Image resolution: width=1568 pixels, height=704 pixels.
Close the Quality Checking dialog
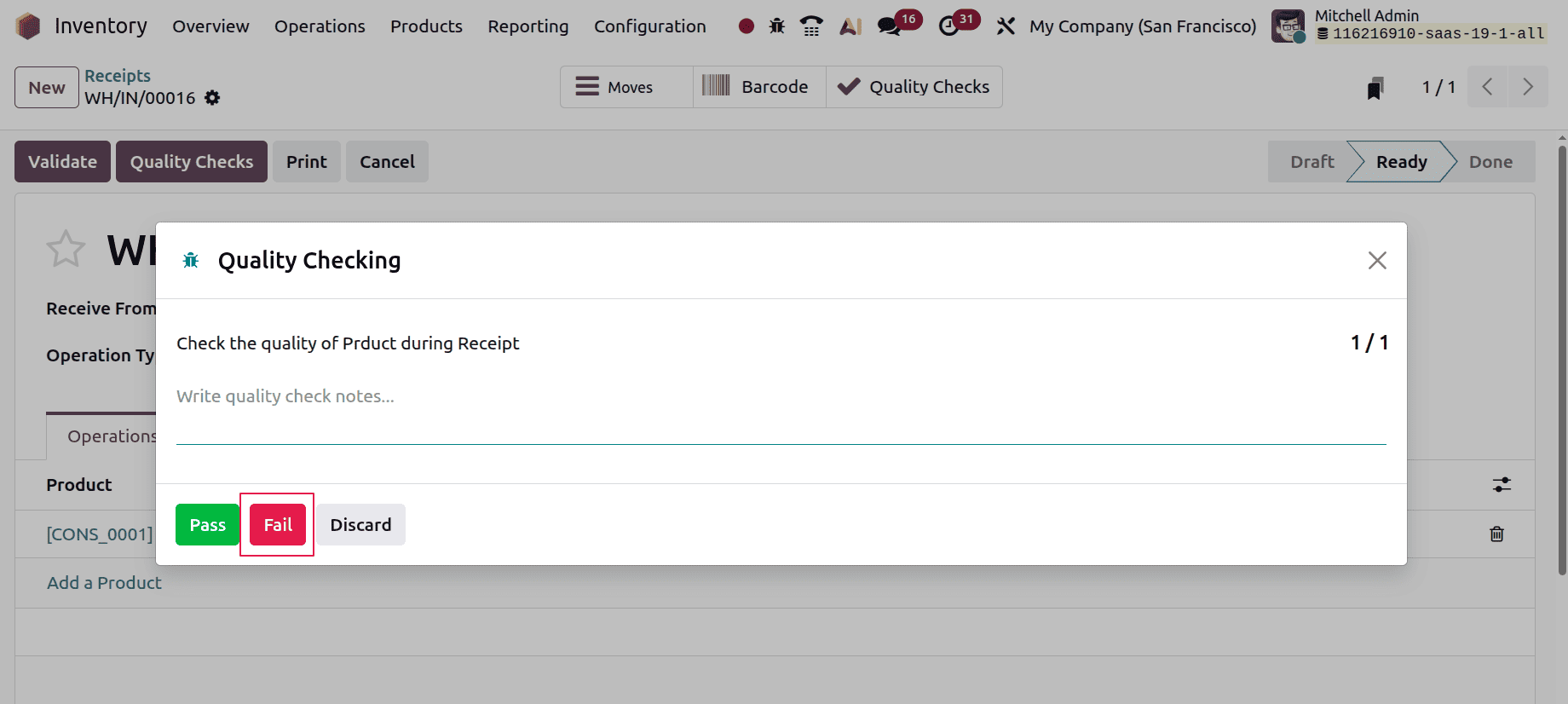[1377, 260]
